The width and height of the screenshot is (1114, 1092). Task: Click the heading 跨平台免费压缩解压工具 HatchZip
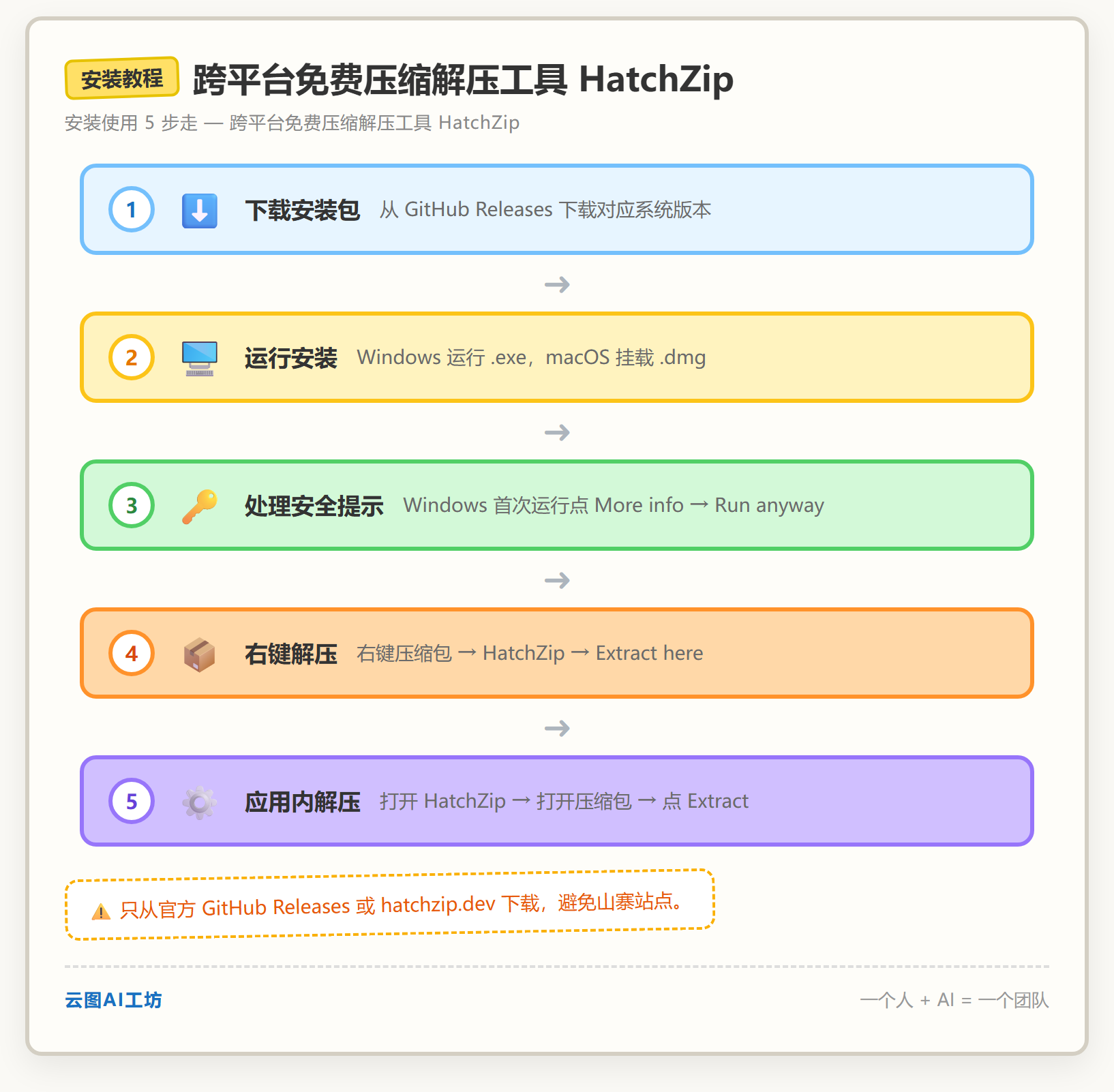coord(463,79)
